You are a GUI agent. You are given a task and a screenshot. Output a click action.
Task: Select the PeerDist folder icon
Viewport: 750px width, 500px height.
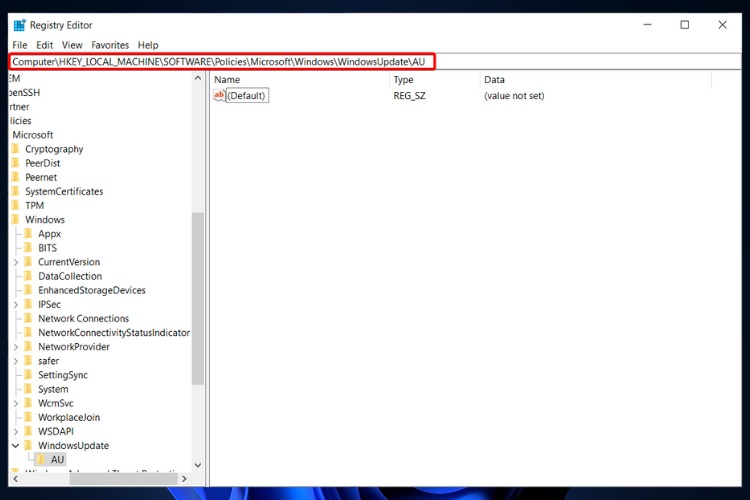point(15,163)
